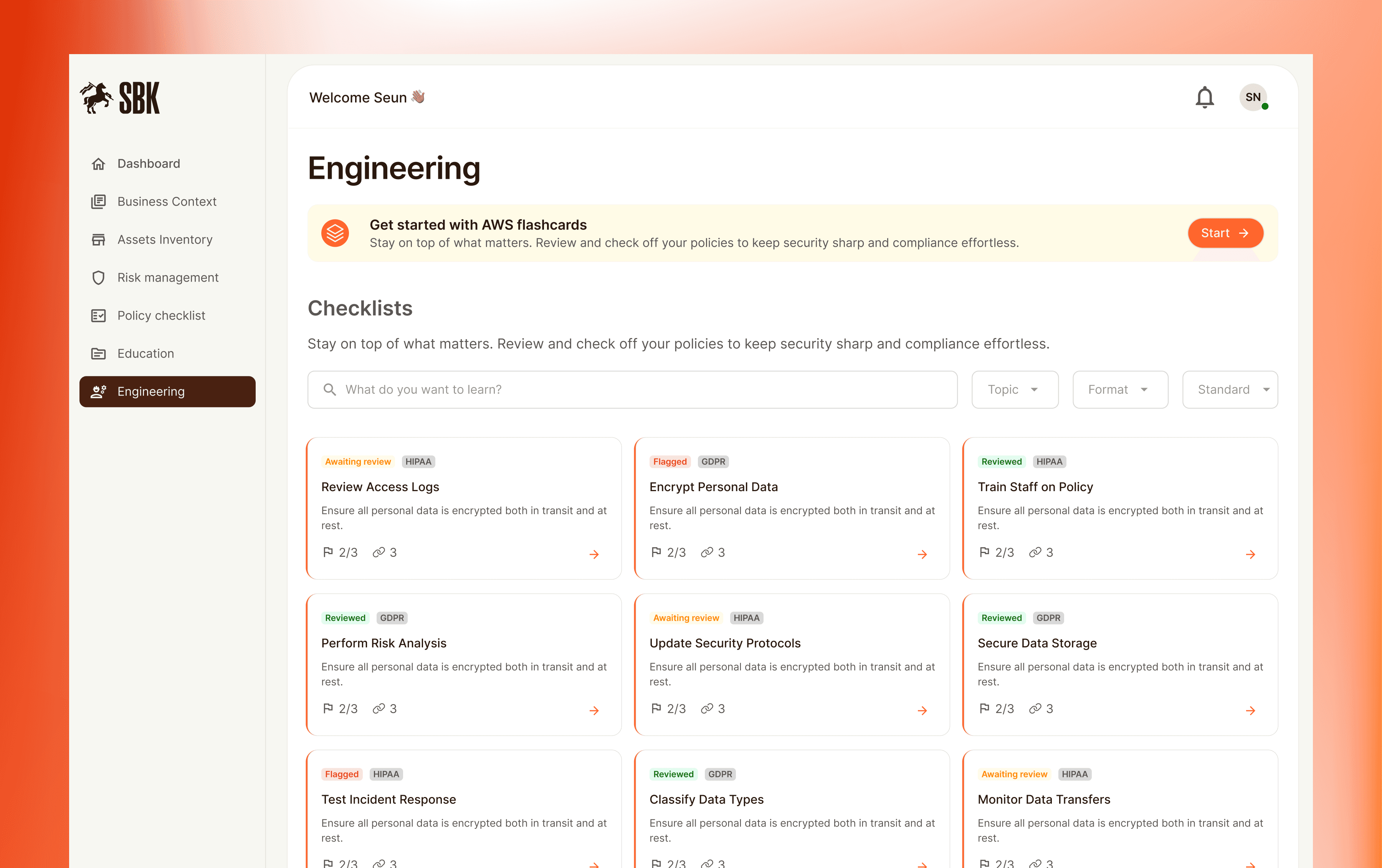Click the Flagged tag on Encrypt Personal Data
The width and height of the screenshot is (1382, 868).
tap(669, 462)
